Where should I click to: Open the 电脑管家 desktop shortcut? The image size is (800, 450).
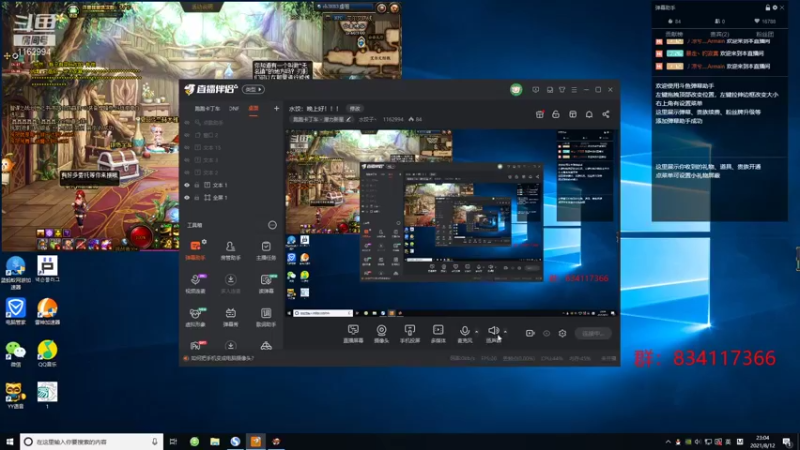pyautogui.click(x=15, y=311)
